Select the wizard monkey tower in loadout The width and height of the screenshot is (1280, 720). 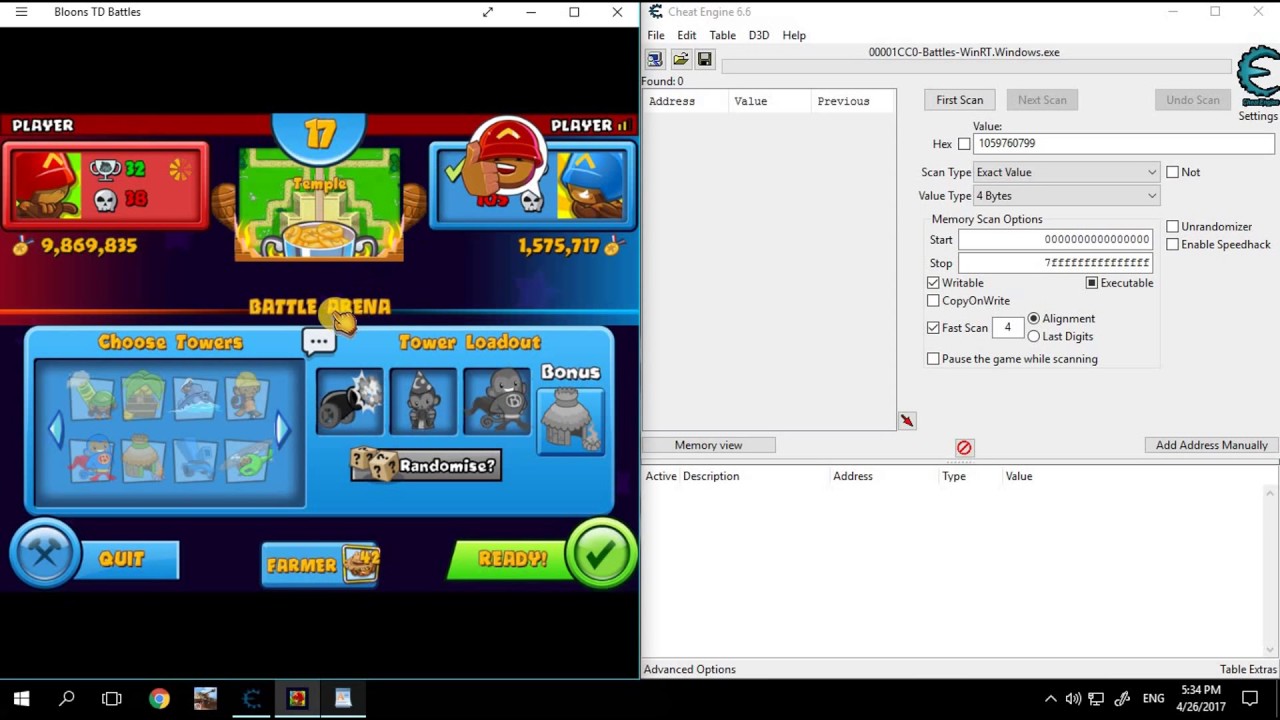click(x=423, y=402)
